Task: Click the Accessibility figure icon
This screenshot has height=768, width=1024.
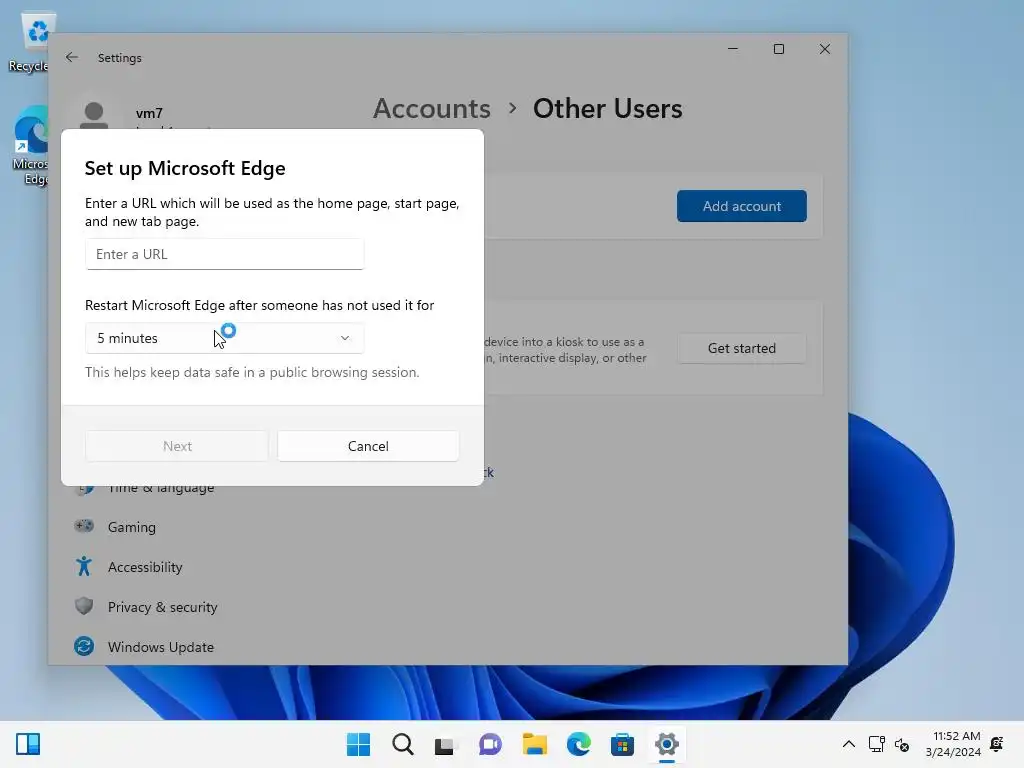Action: pyautogui.click(x=84, y=566)
